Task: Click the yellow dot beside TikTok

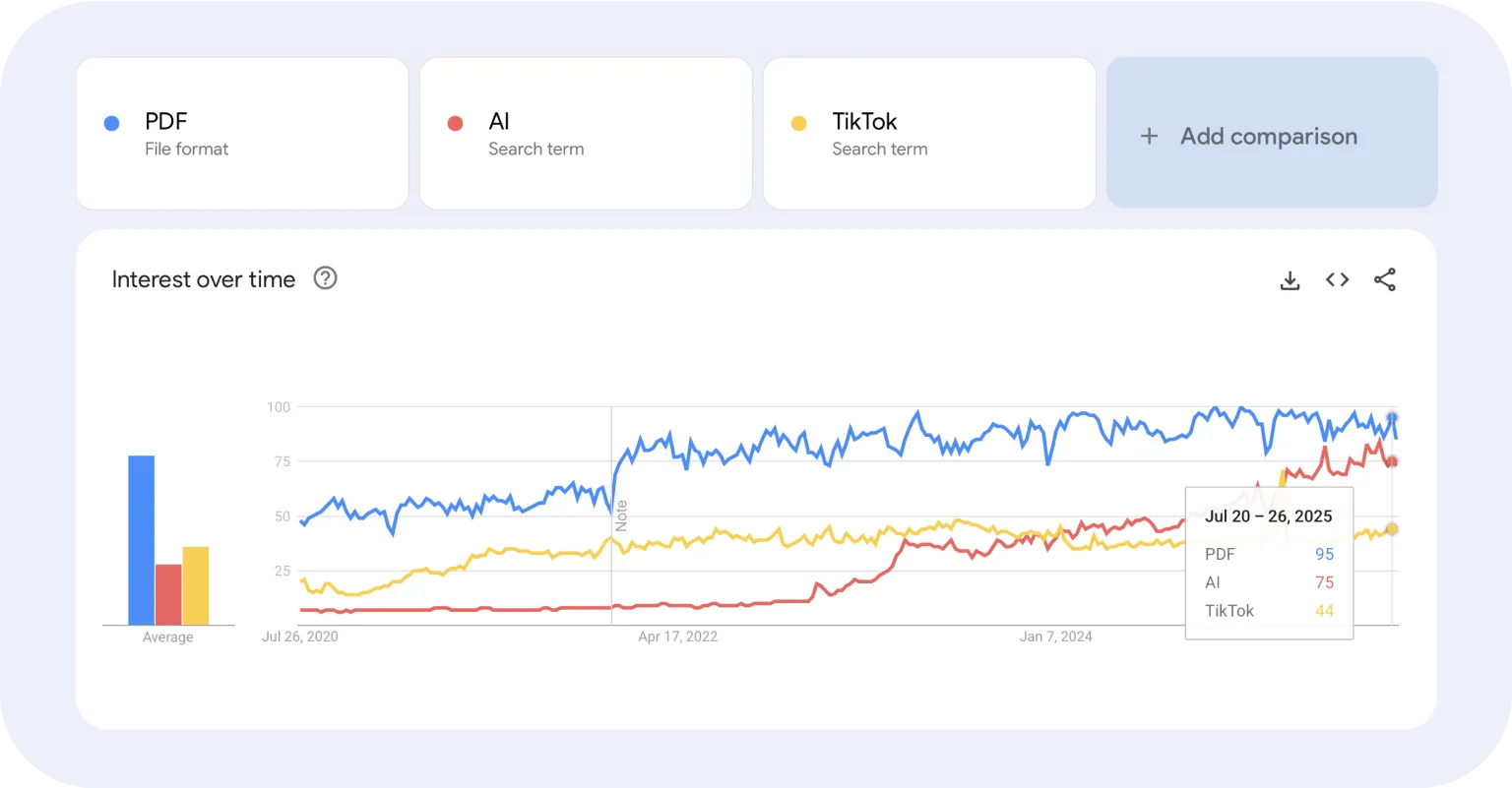Action: 798,123
